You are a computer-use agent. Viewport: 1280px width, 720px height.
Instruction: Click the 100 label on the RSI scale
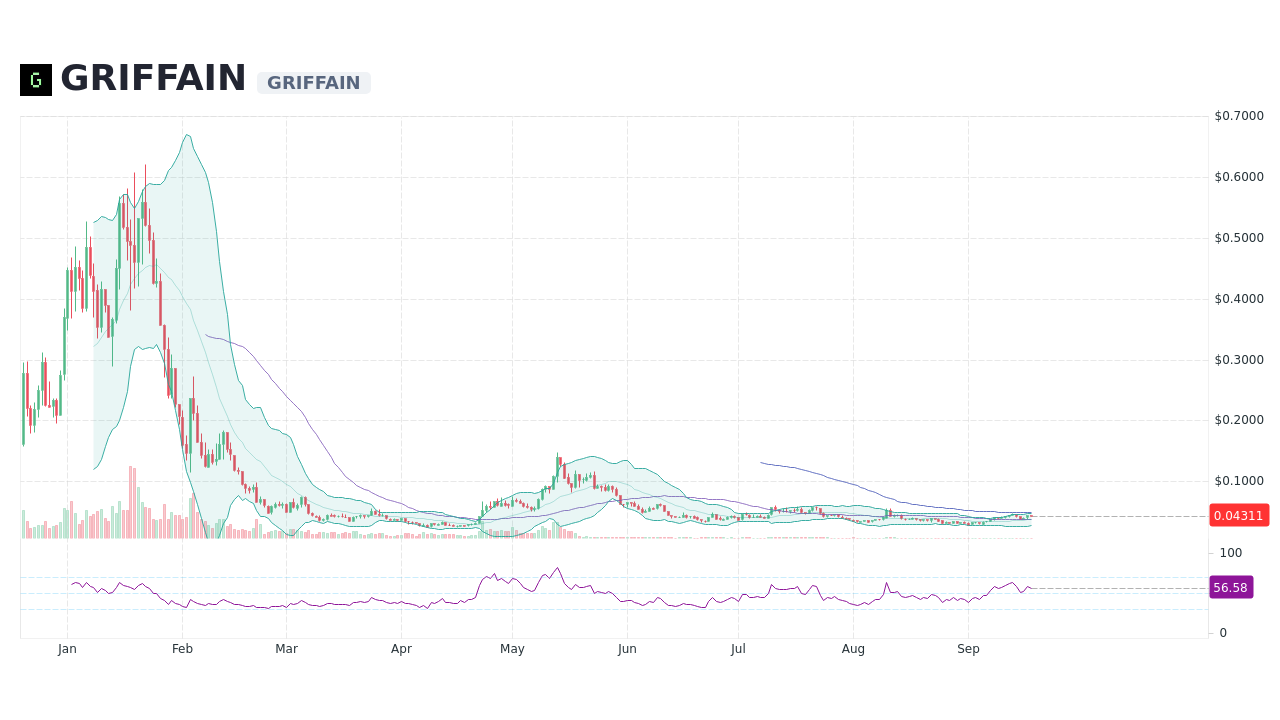(x=1229, y=552)
